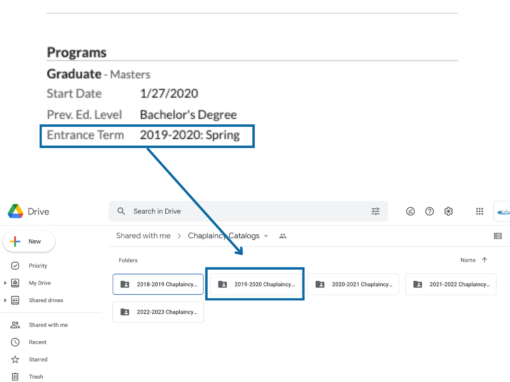Reverse sort direction arrow next to Name
Screen dimensions: 510x382
484,260
